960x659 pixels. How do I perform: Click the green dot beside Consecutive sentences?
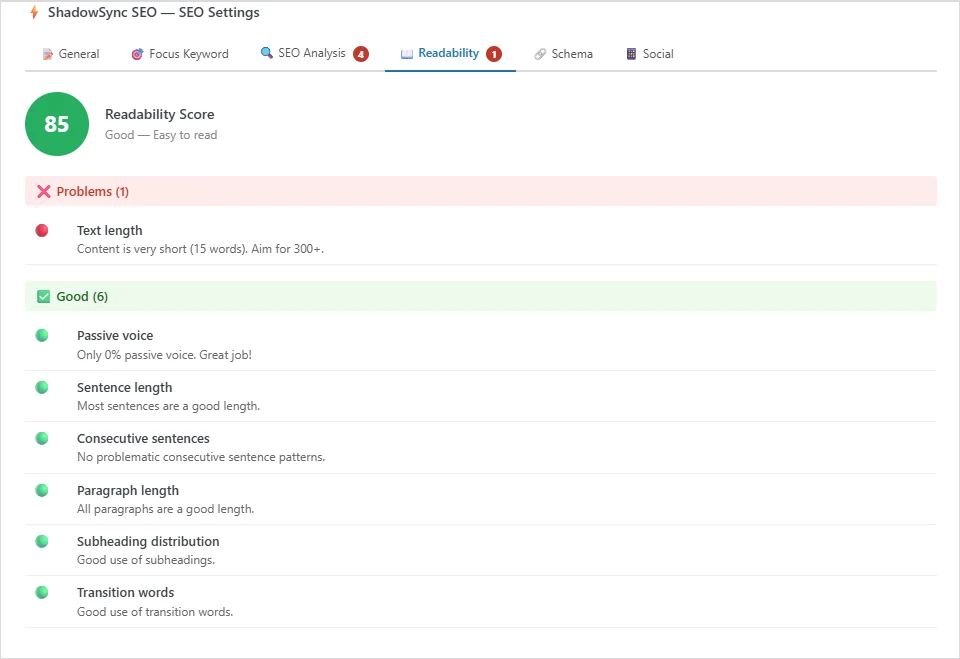42,438
